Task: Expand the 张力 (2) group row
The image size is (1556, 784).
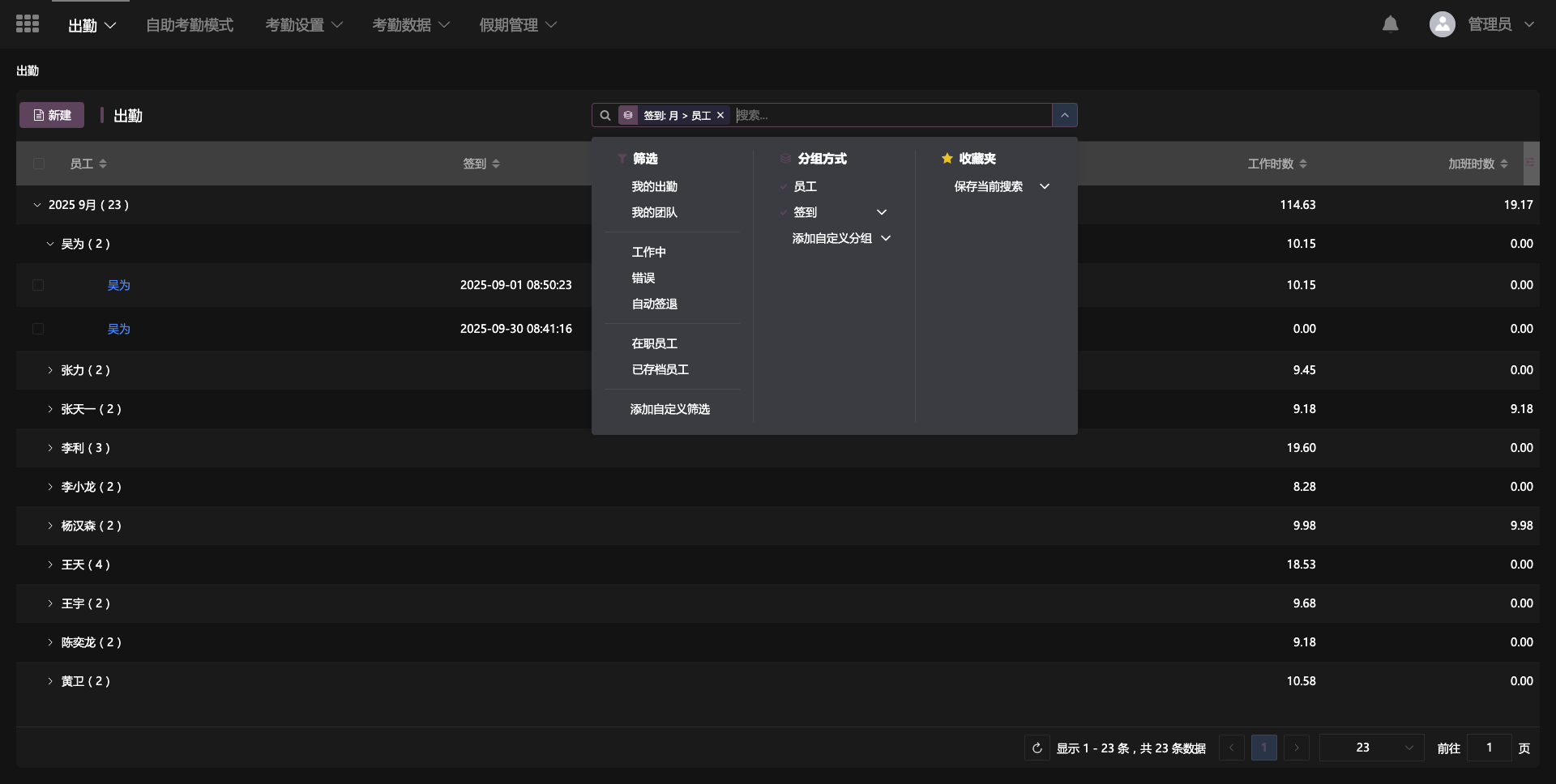Action: pos(50,370)
